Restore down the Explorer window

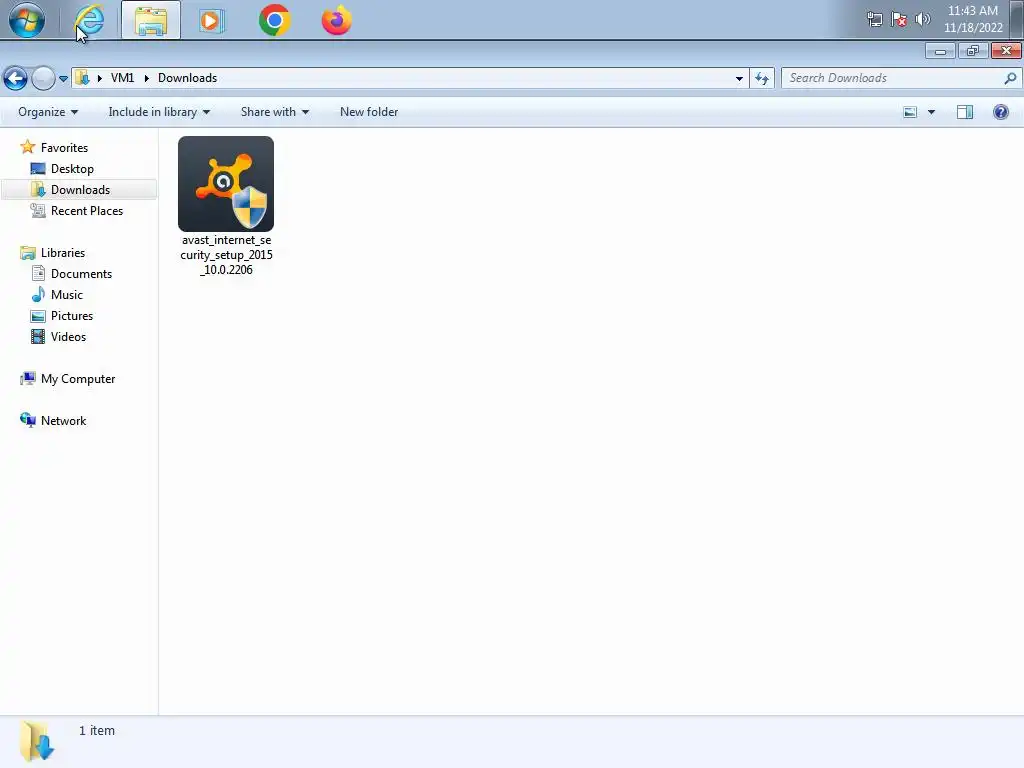973,51
